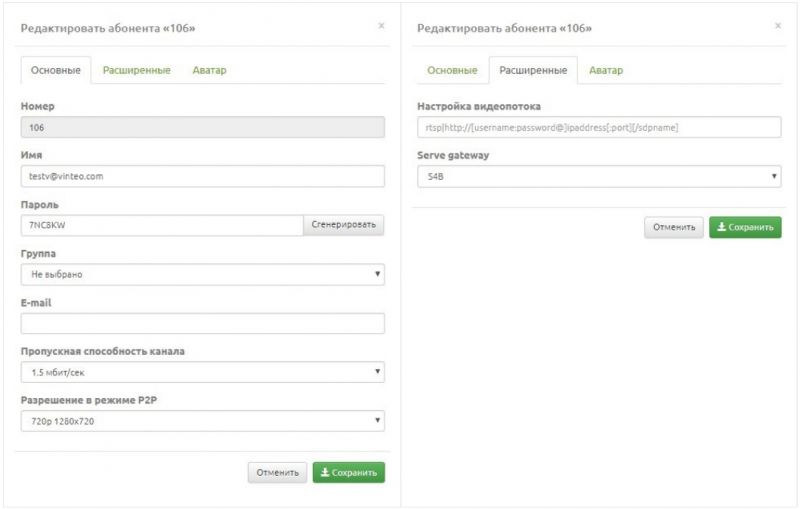This screenshot has width=800, height=509.
Task: Cancel editing in the right dialog
Action: pos(674,227)
